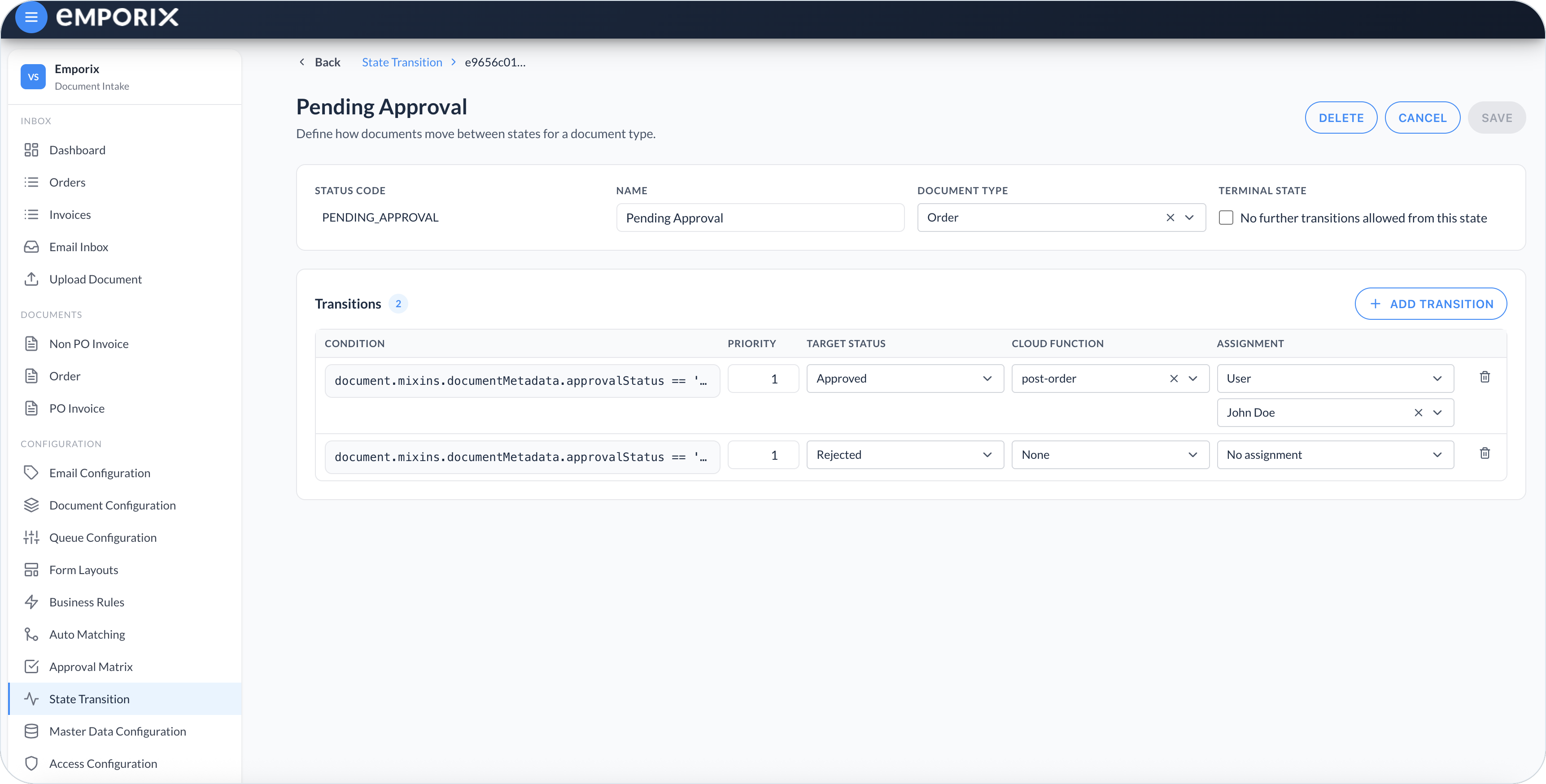This screenshot has height=784, width=1546.
Task: Click the SAVE button
Action: pyautogui.click(x=1496, y=118)
